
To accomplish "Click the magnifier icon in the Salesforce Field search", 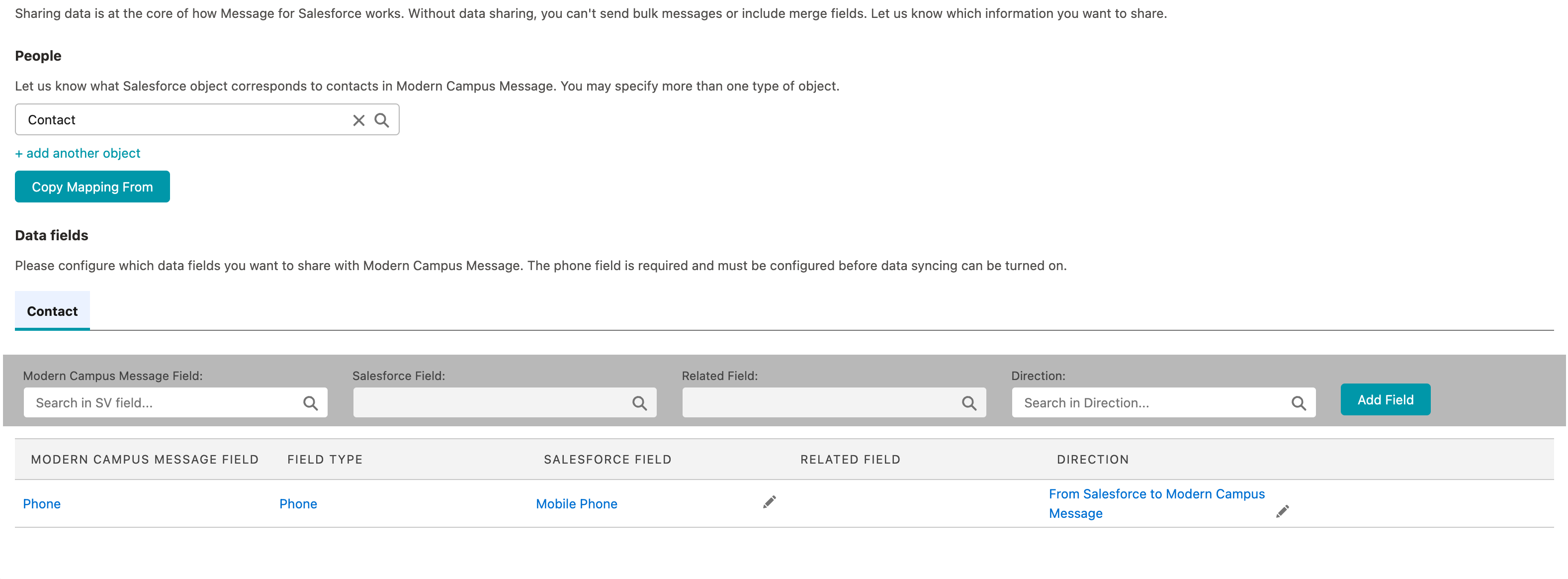I will pos(640,402).
